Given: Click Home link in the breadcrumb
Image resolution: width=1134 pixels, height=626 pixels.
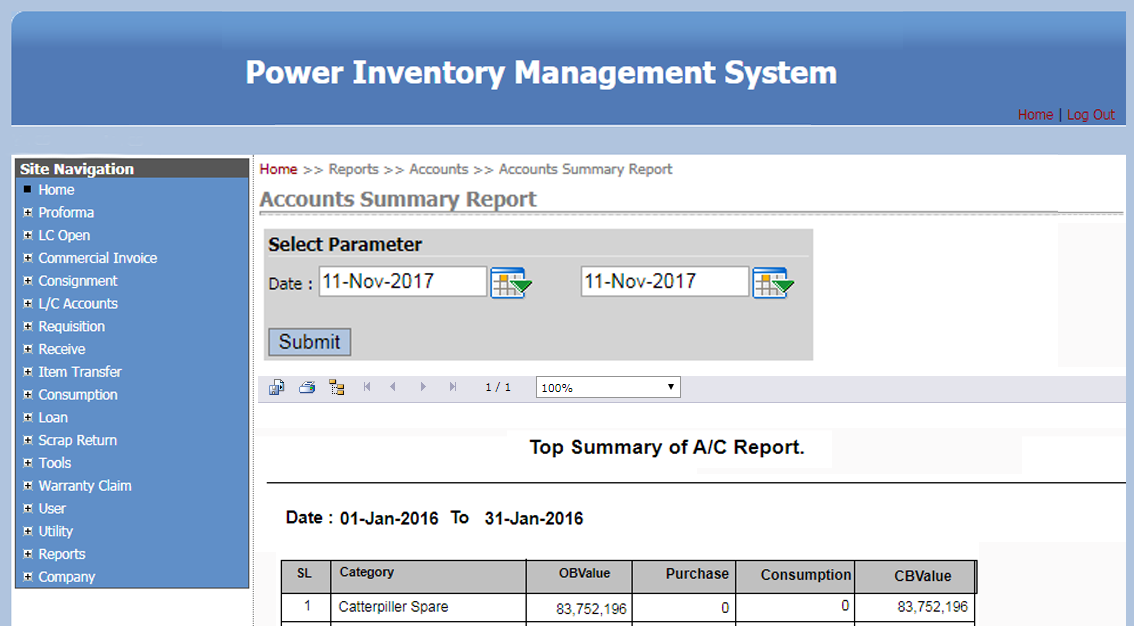Looking at the screenshot, I should click(278, 169).
